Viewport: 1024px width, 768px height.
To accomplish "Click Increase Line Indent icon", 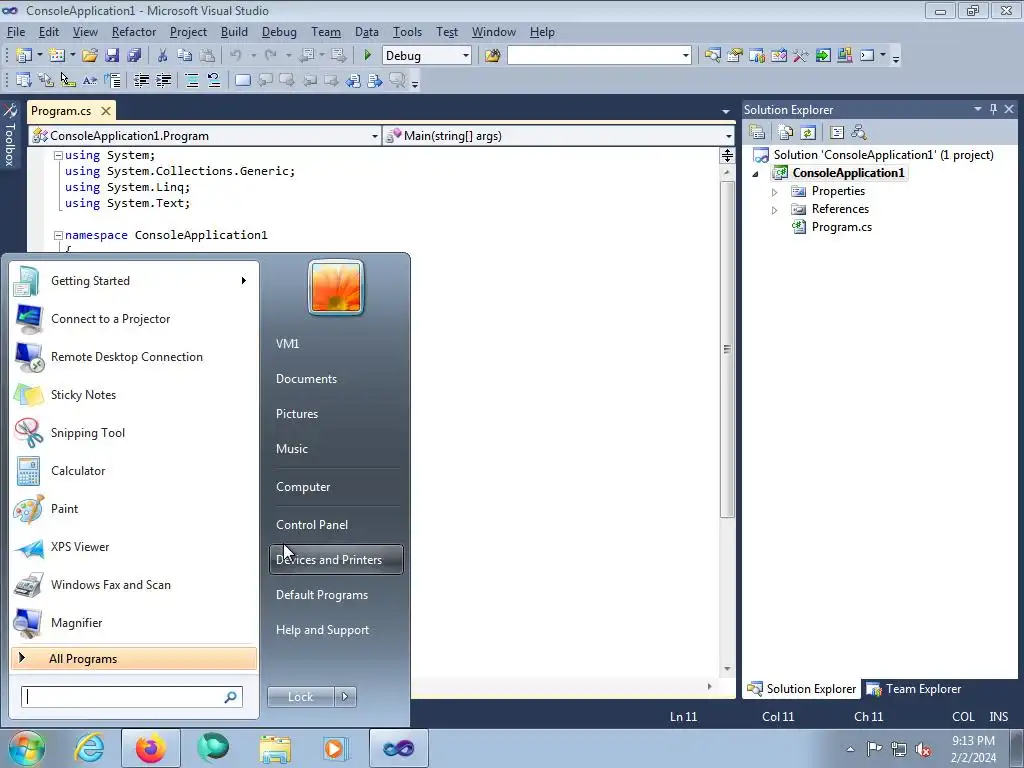I will pyautogui.click(x=163, y=80).
